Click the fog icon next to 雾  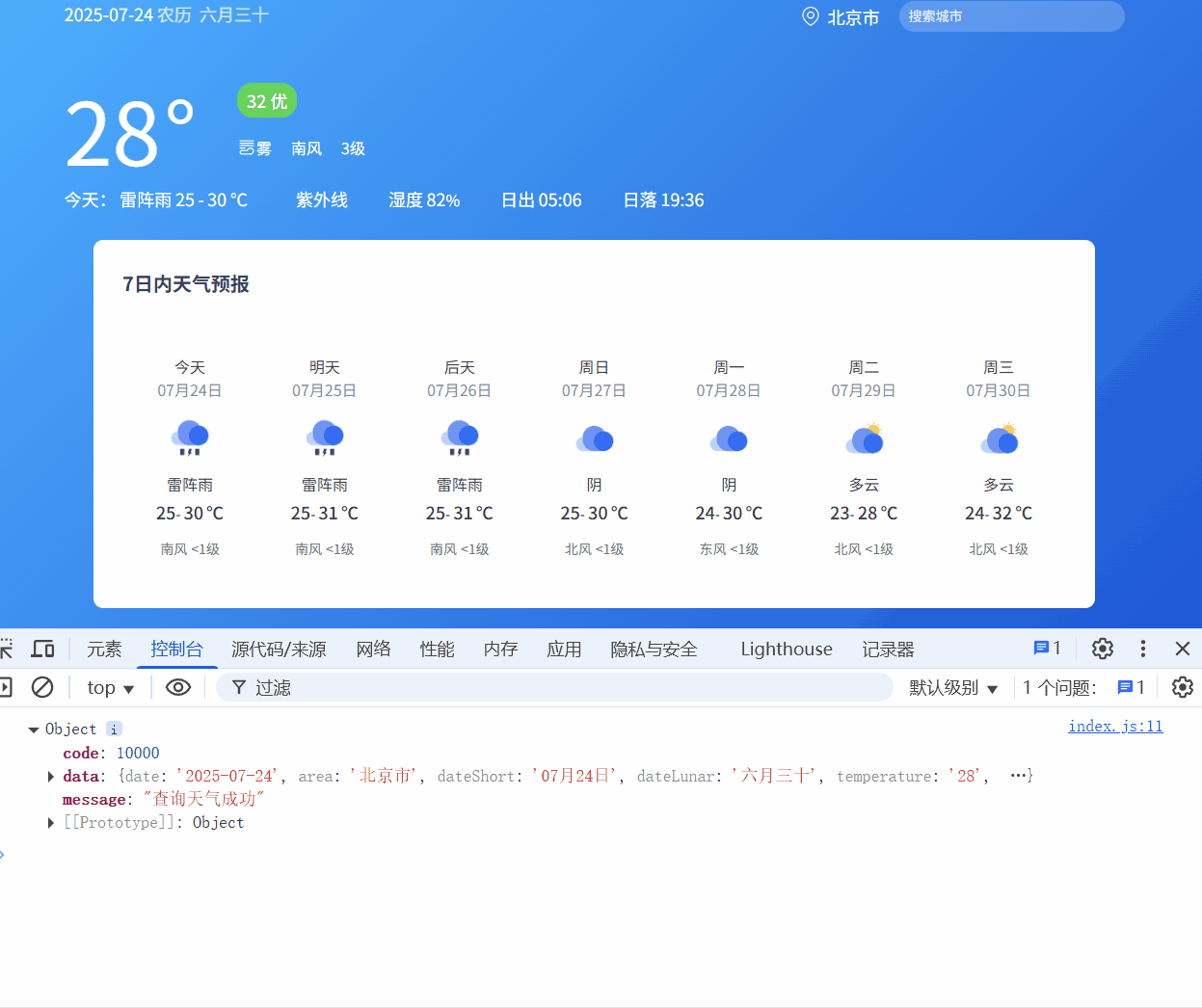[x=247, y=148]
